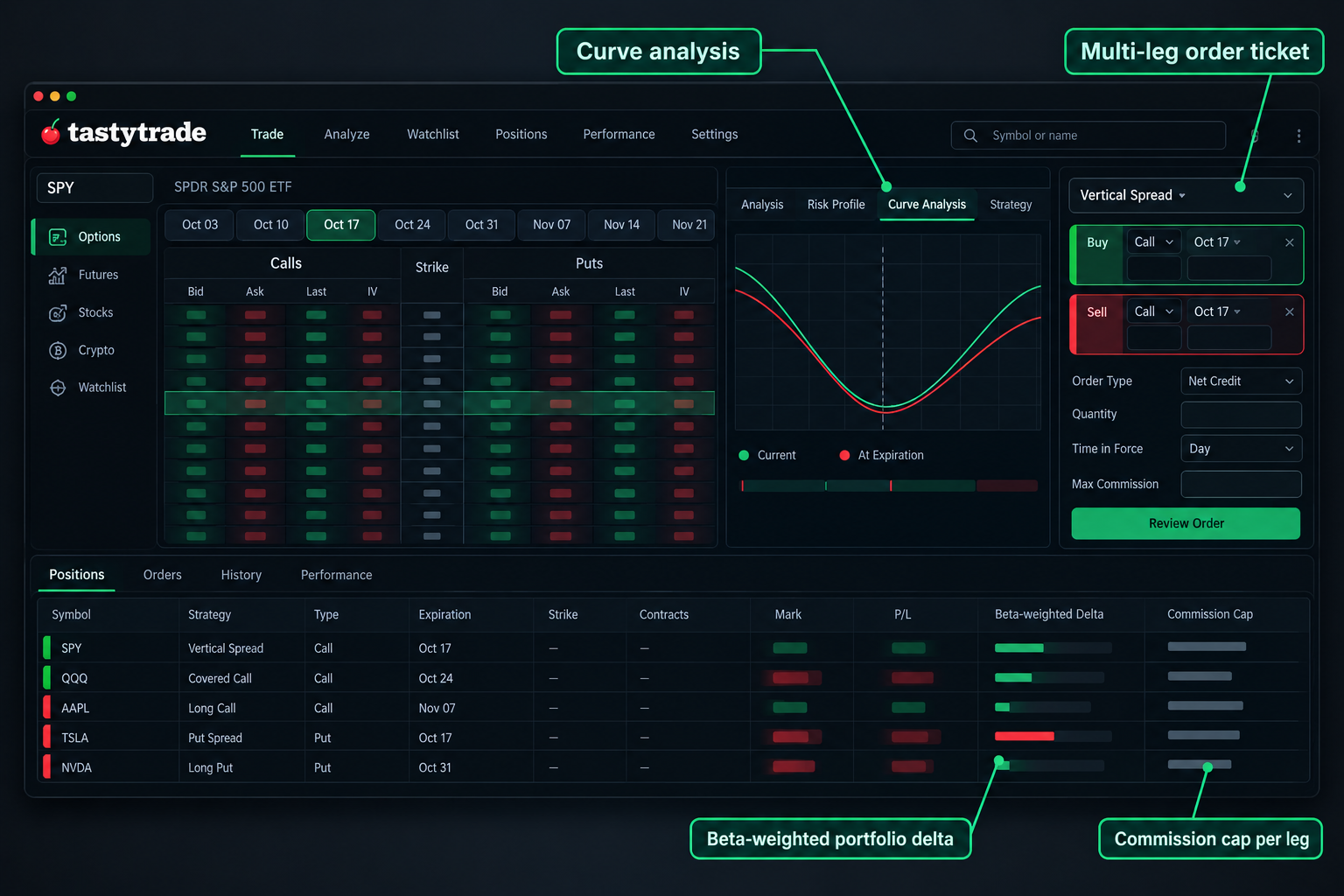Viewport: 1344px width, 896px height.
Task: Click the Commission Cap column header
Action: (x=1209, y=614)
